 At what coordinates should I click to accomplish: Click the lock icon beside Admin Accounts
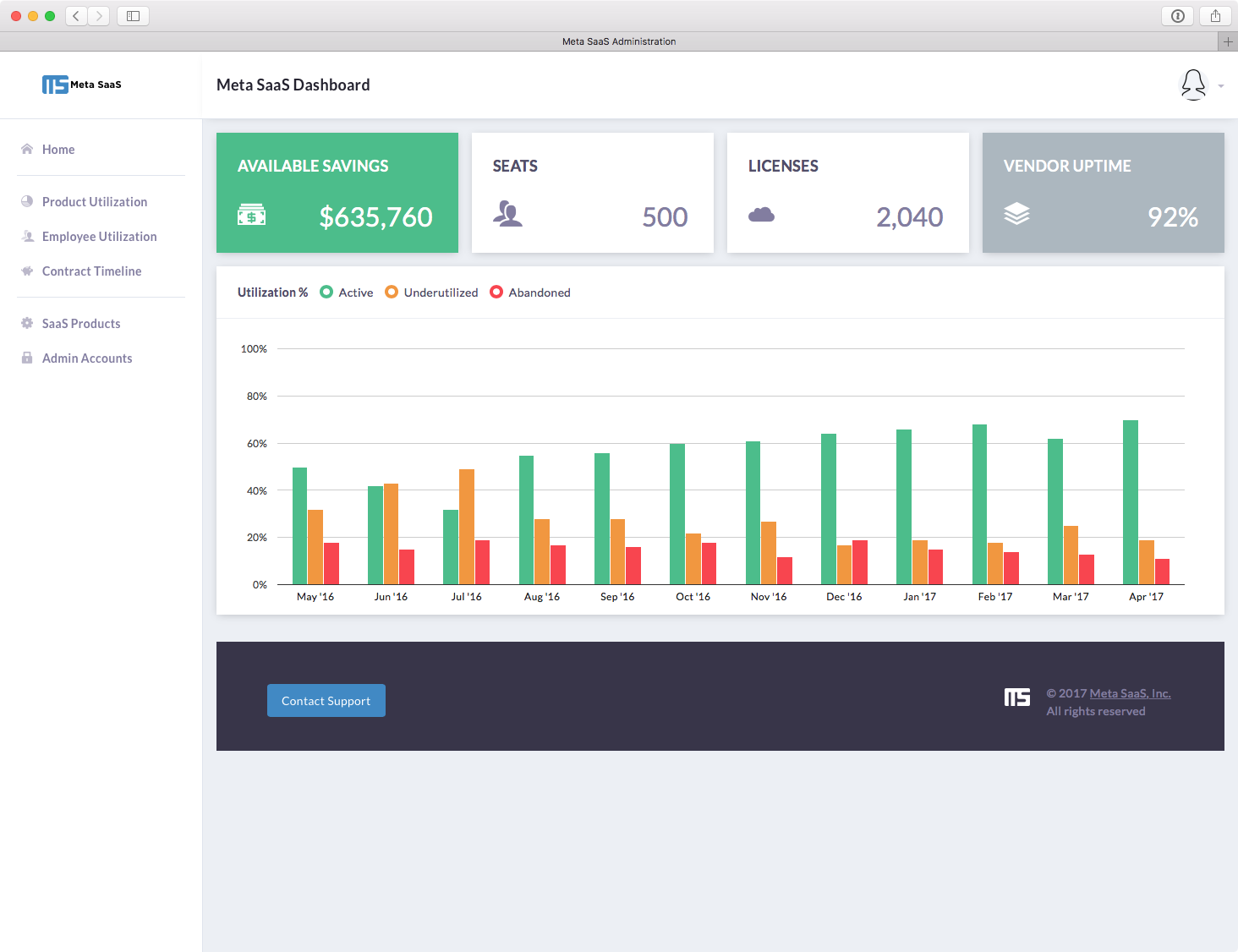25,358
